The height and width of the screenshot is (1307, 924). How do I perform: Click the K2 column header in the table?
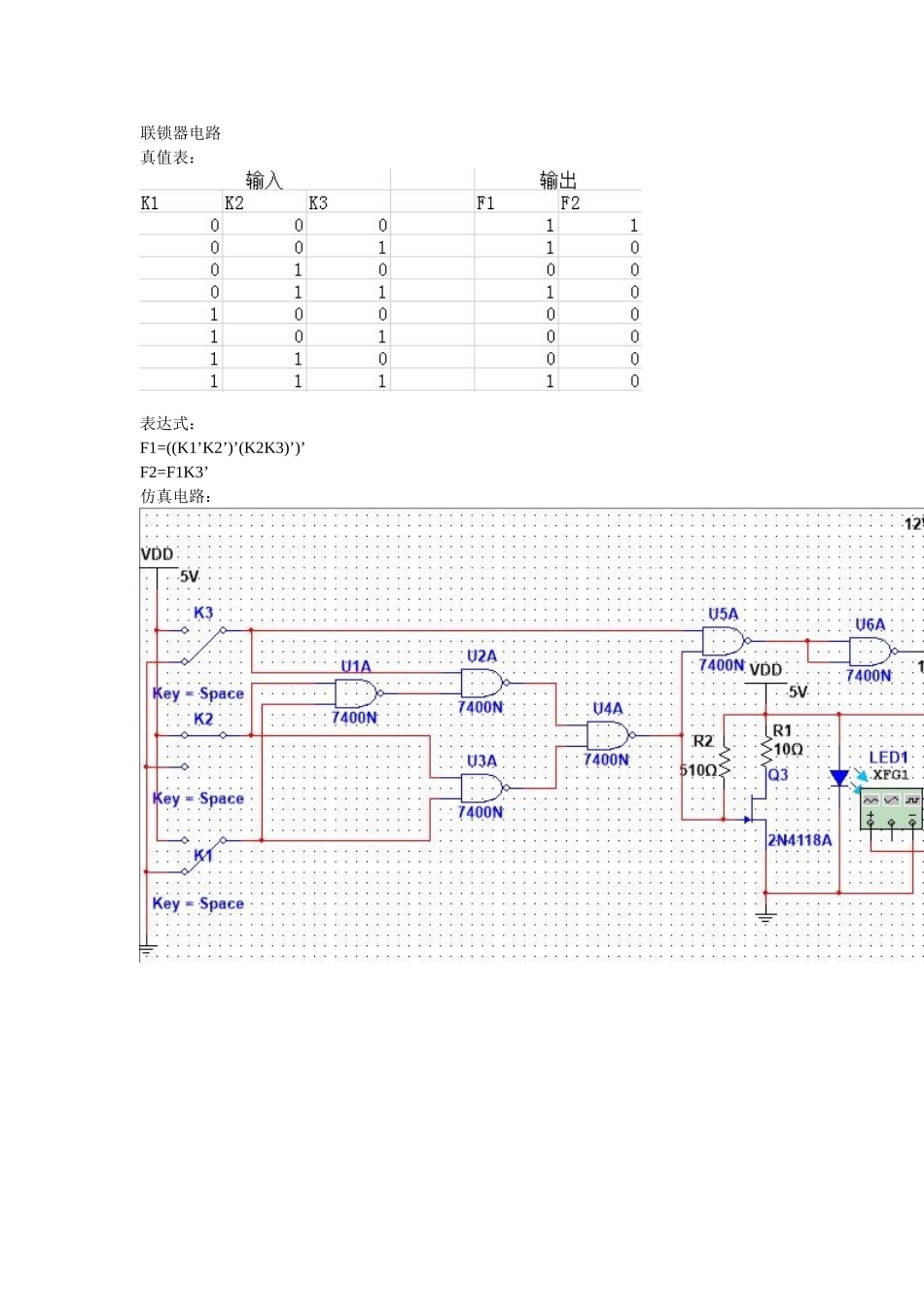click(x=234, y=203)
